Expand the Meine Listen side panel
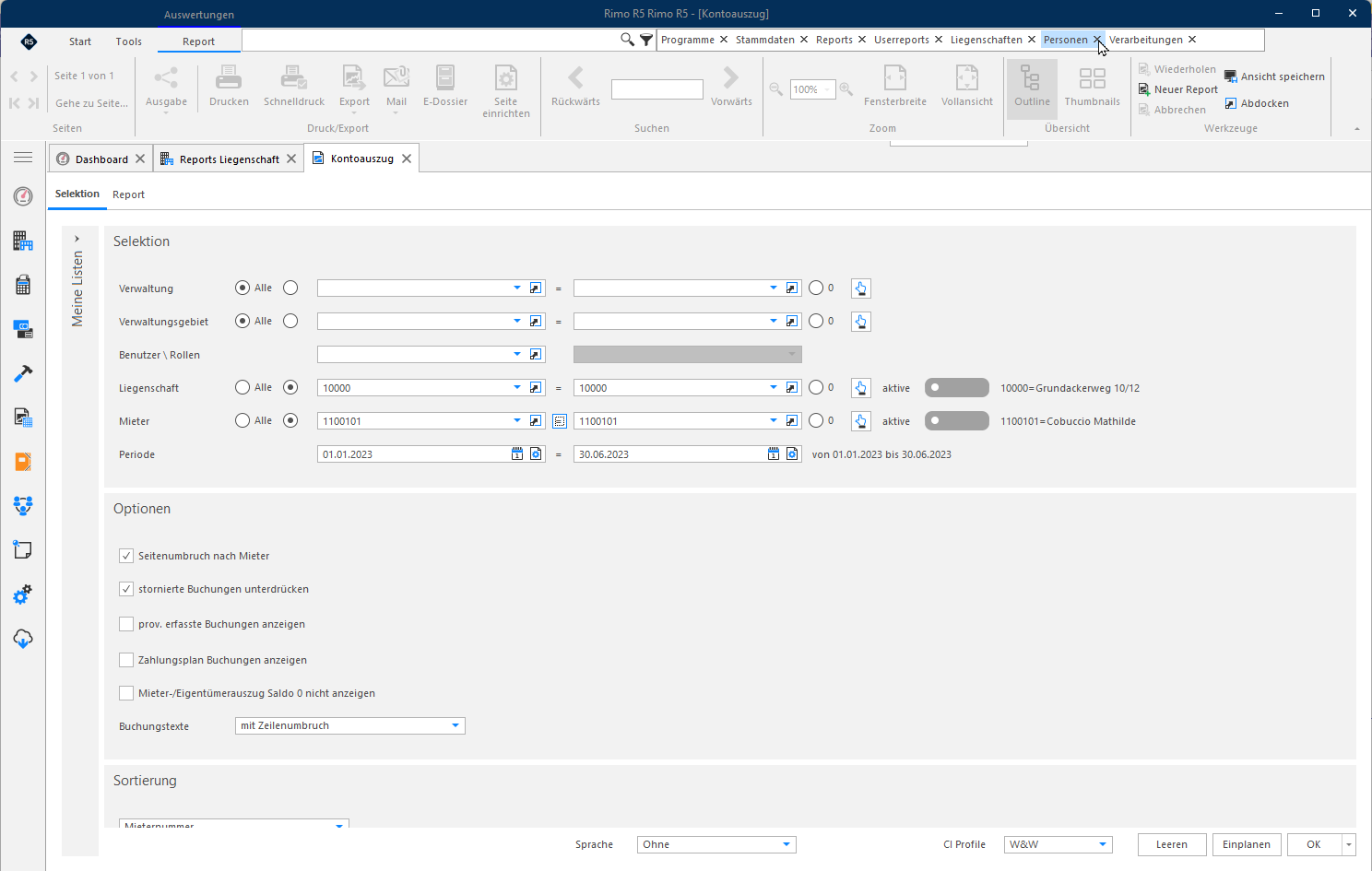Screen dimensions: 1372x871 tap(77, 239)
